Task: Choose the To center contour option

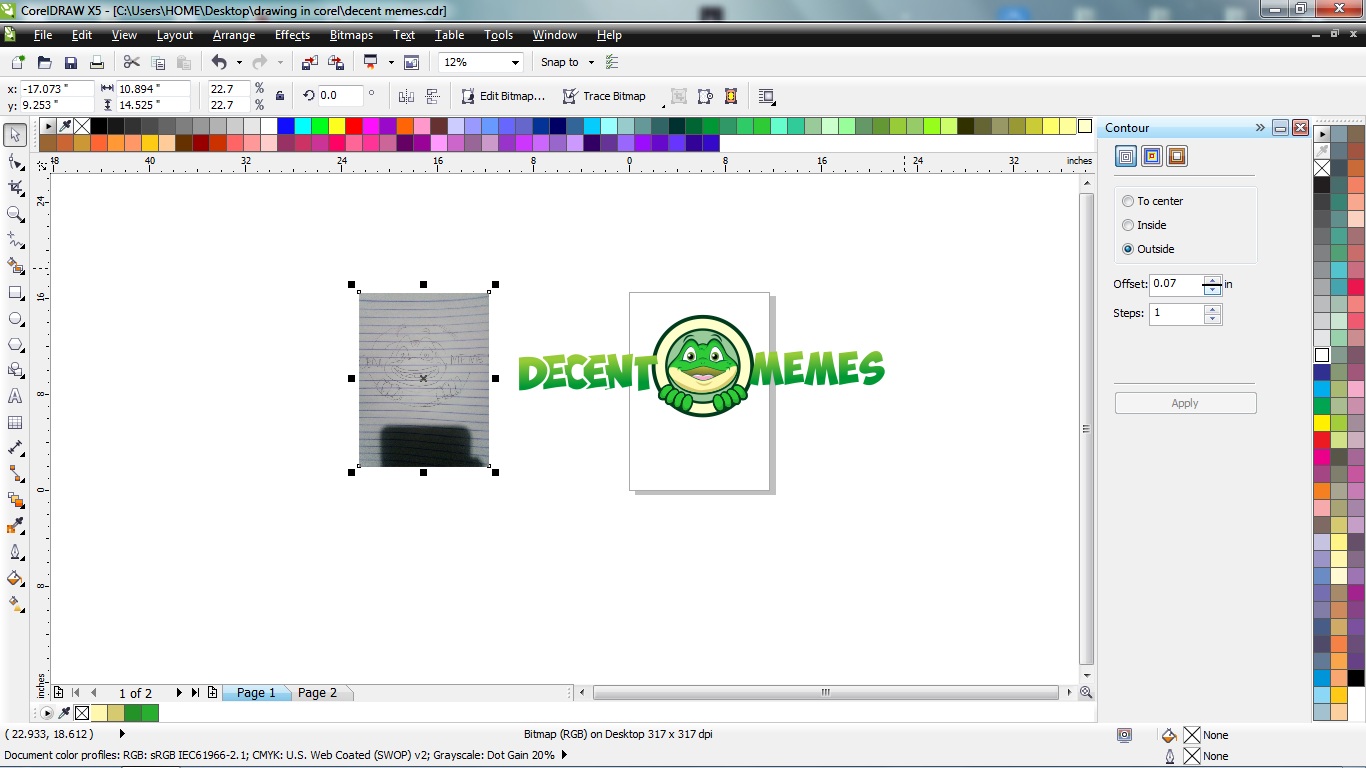Action: (x=1153, y=201)
